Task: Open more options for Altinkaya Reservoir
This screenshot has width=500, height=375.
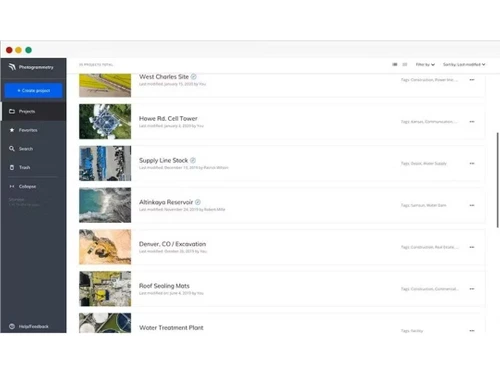Action: pyautogui.click(x=472, y=205)
